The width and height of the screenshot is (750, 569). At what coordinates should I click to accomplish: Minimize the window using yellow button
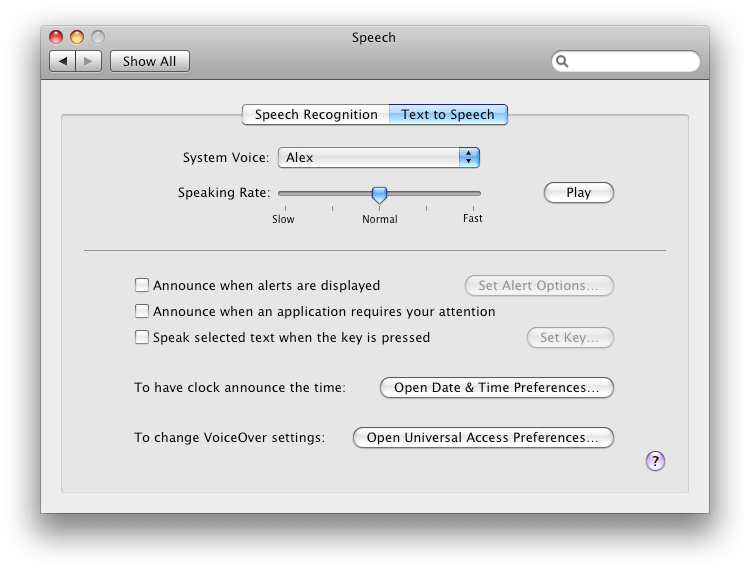pyautogui.click(x=77, y=38)
